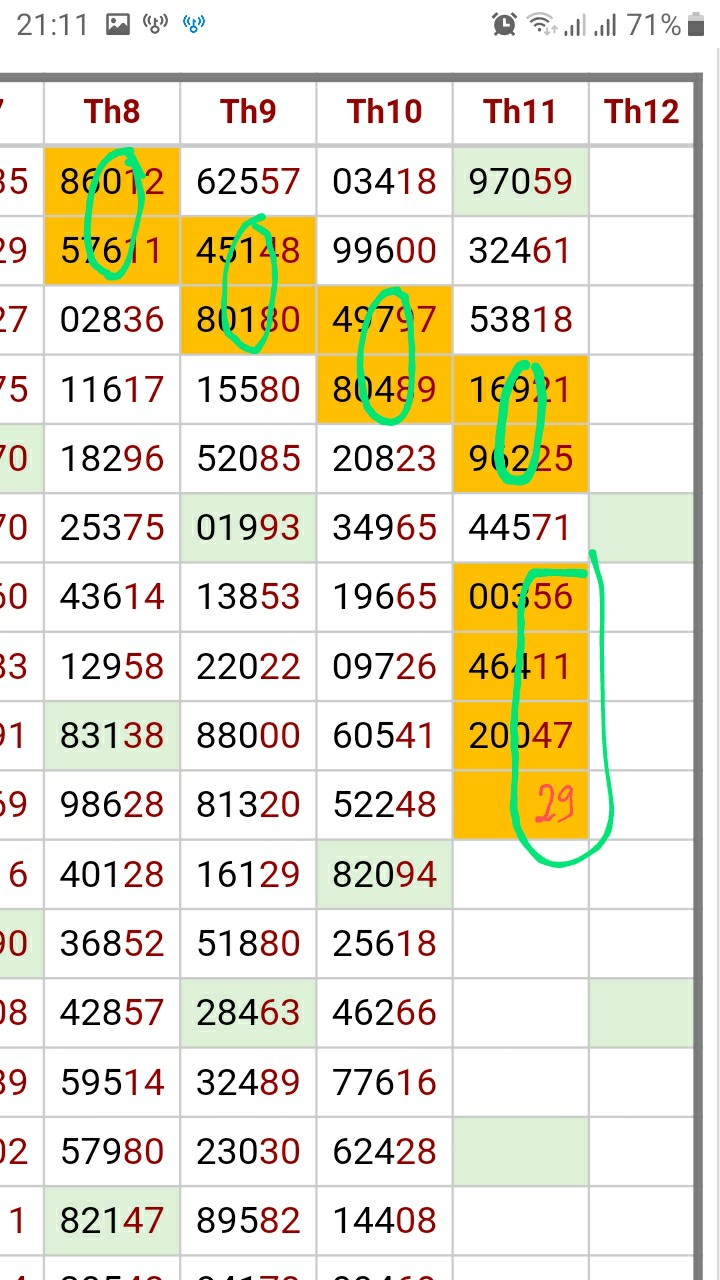Image resolution: width=720 pixels, height=1280 pixels.
Task: Click cell 86012 in Th8 column
Action: coord(112,182)
